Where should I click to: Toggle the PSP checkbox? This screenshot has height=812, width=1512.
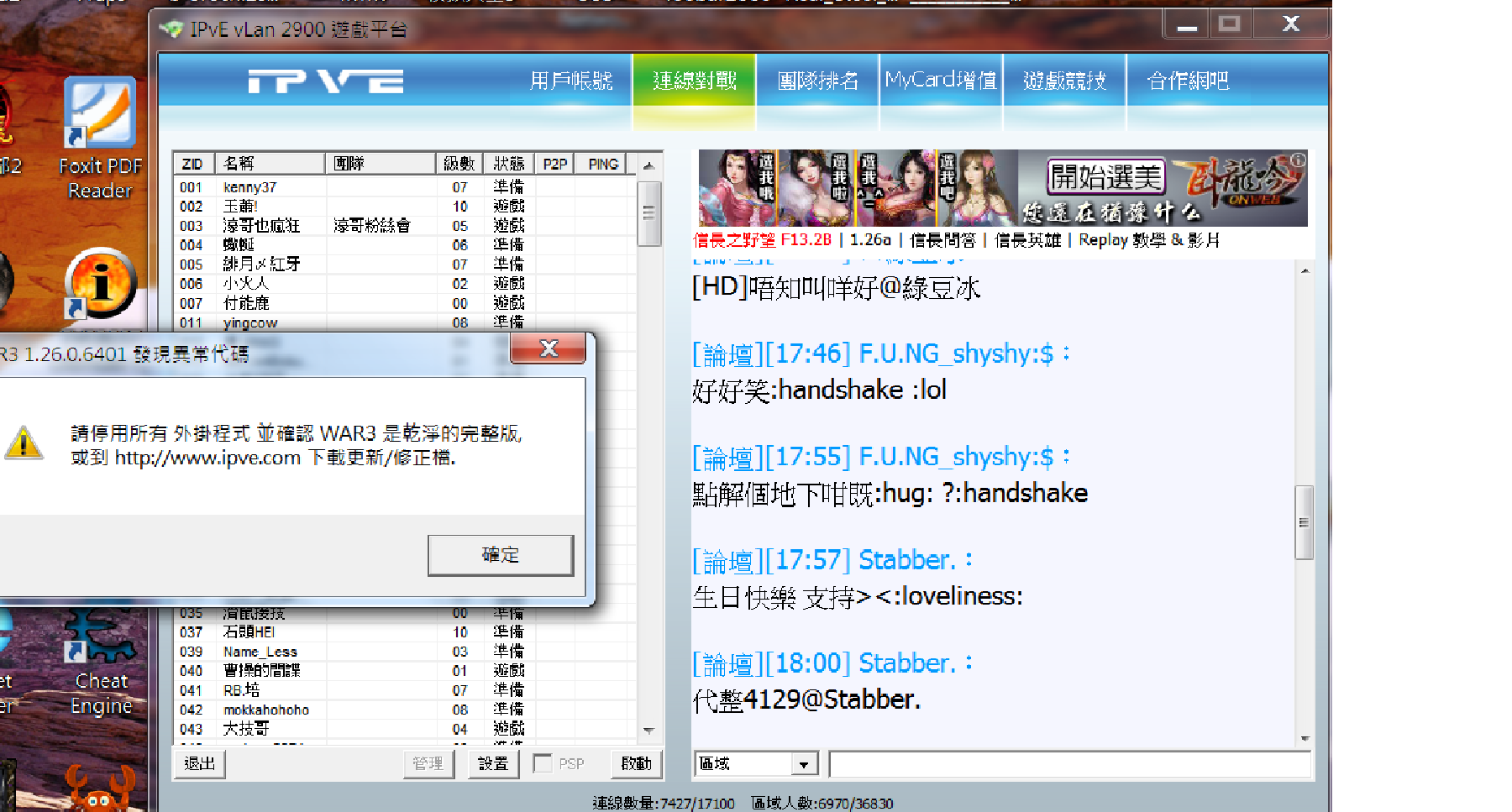(x=543, y=763)
